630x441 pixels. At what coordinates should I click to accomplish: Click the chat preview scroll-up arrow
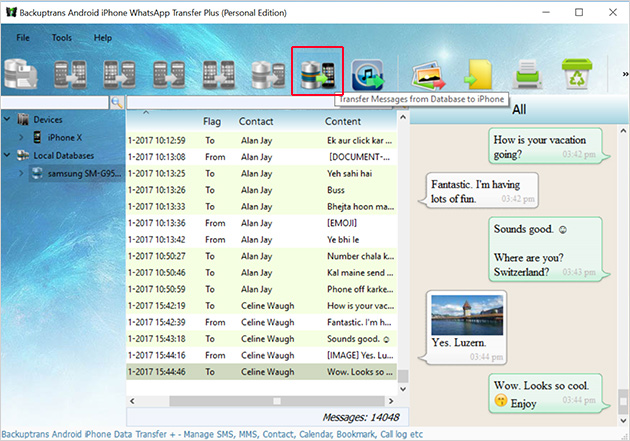pyautogui.click(x=623, y=131)
